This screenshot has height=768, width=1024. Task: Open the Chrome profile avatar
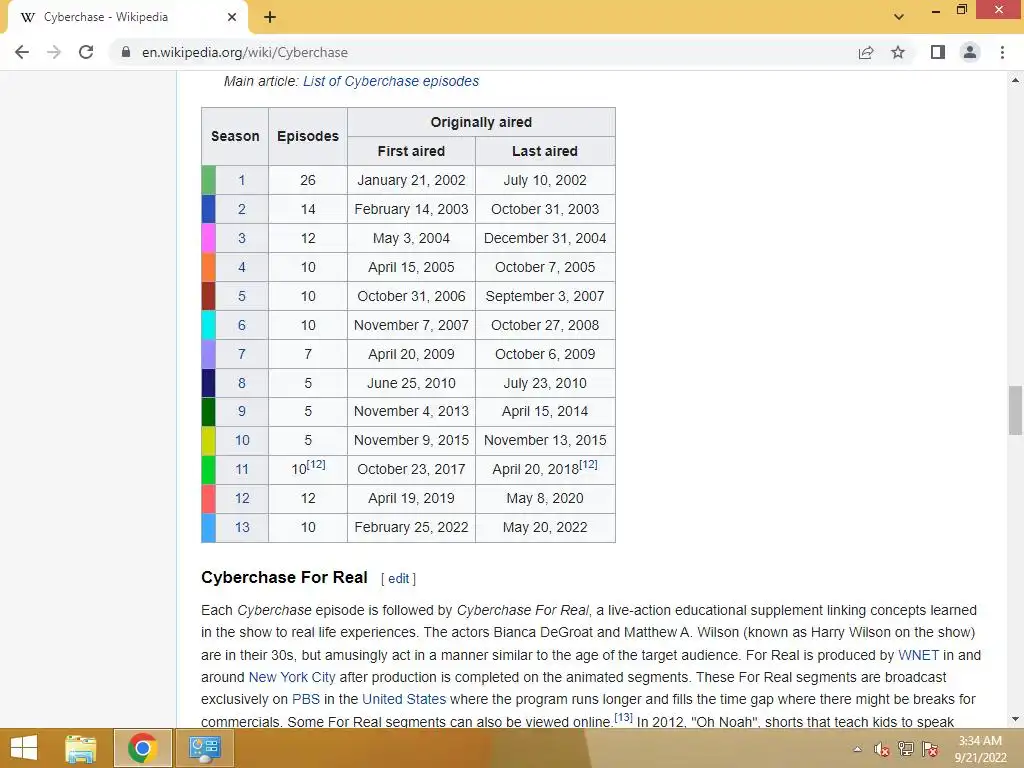(970, 52)
